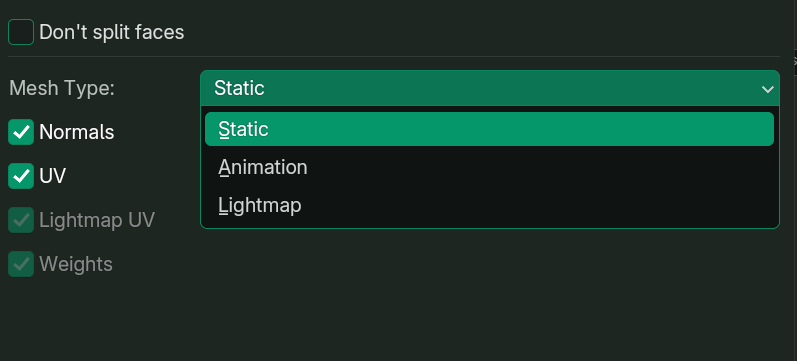Toggle the greyed Lightmap UV checkbox

pos(21,220)
